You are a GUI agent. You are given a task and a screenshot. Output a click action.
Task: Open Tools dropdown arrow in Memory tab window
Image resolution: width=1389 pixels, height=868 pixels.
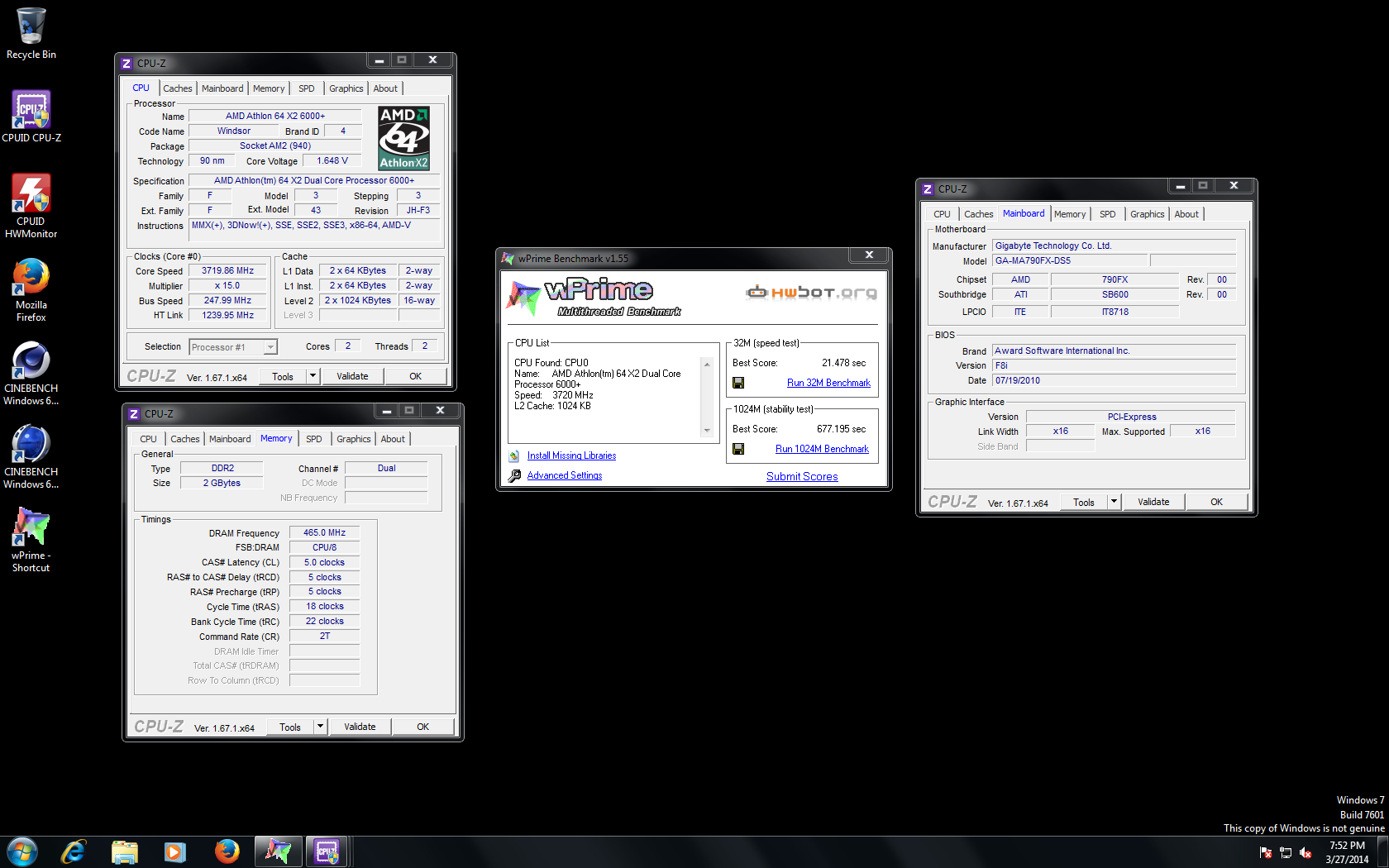(320, 727)
